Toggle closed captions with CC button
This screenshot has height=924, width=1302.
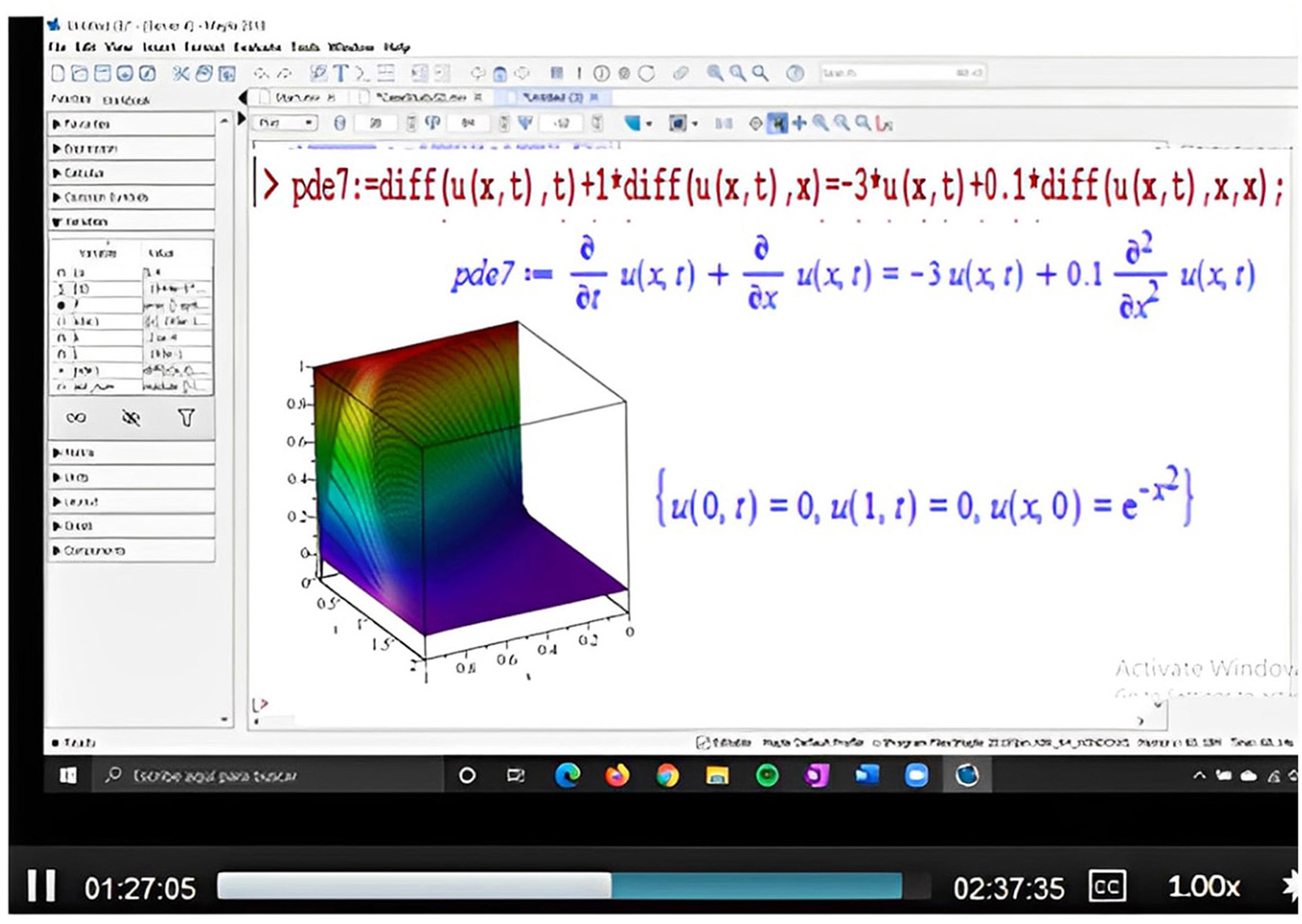click(x=1107, y=887)
